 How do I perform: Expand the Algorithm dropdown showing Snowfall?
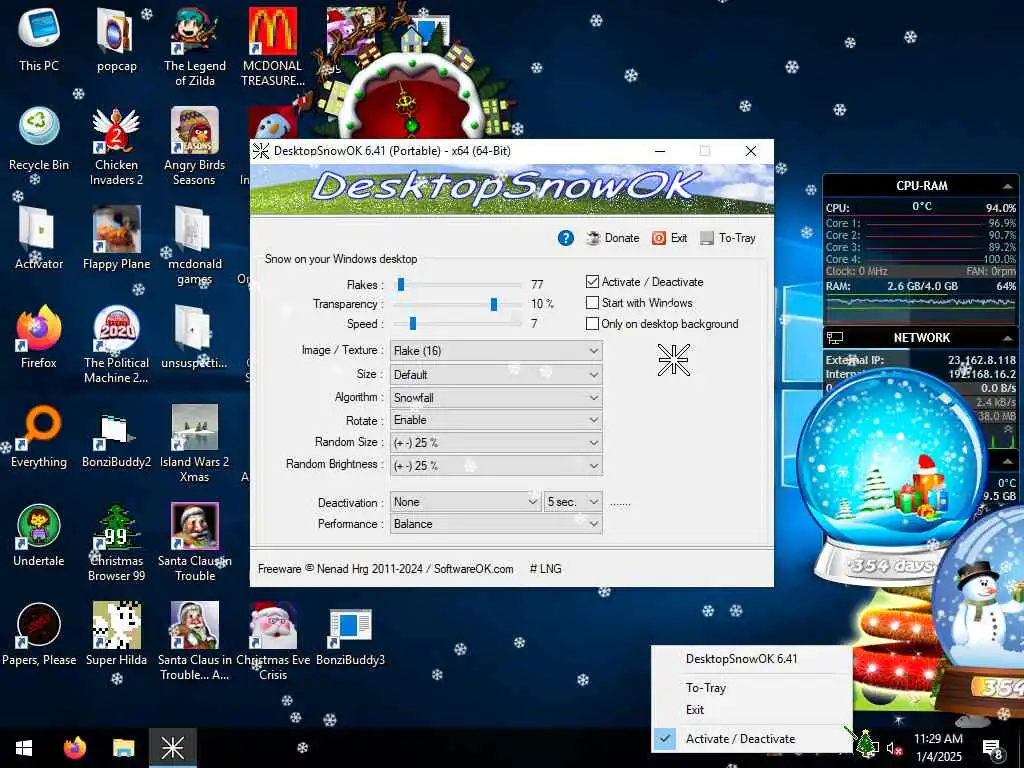(x=496, y=398)
